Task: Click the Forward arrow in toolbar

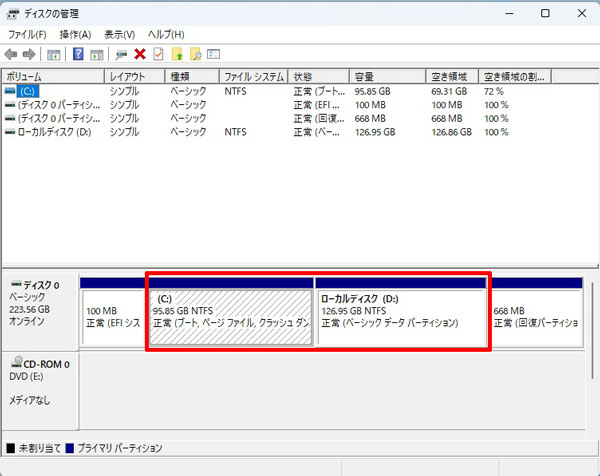Action: (29, 54)
